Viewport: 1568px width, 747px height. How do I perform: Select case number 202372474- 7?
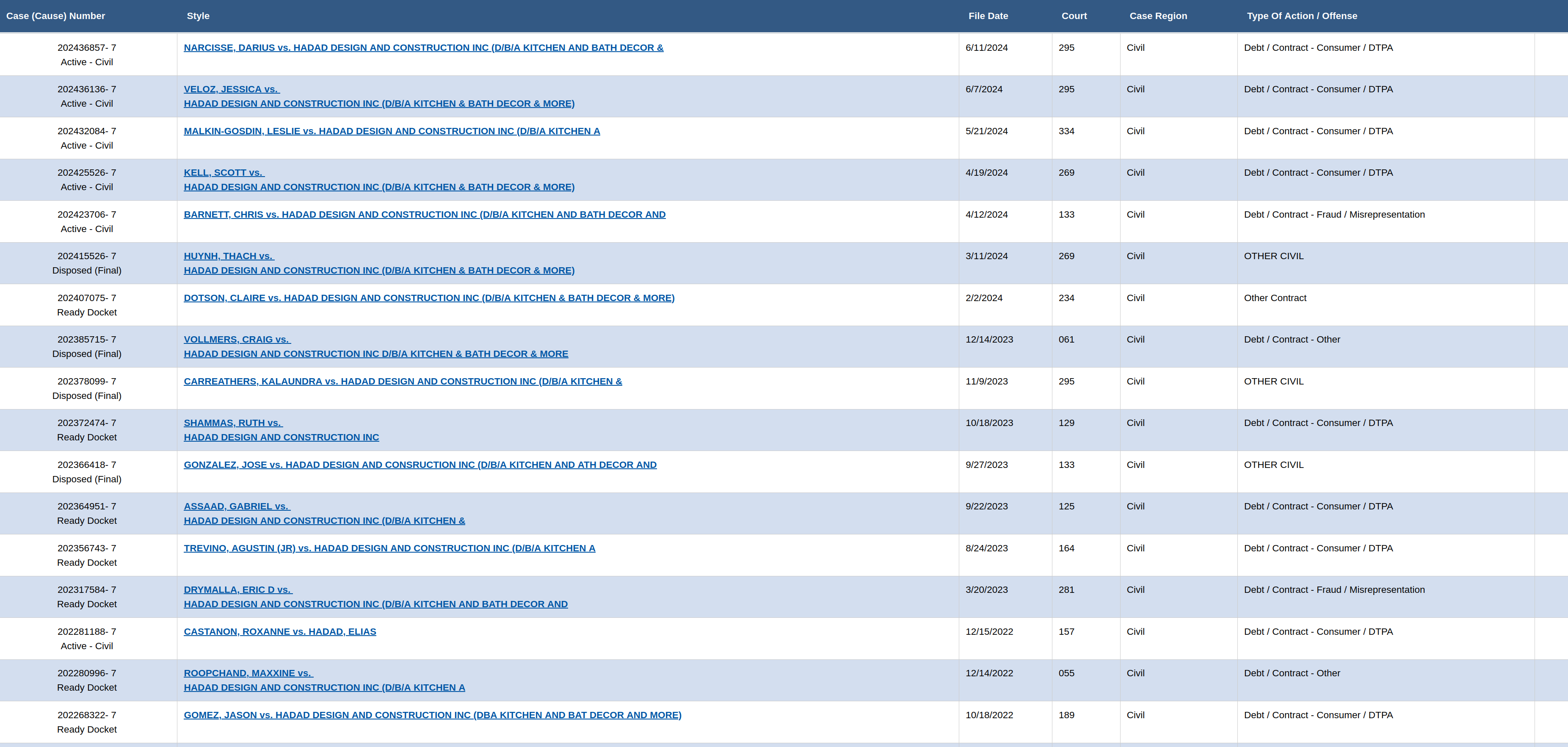[86, 423]
